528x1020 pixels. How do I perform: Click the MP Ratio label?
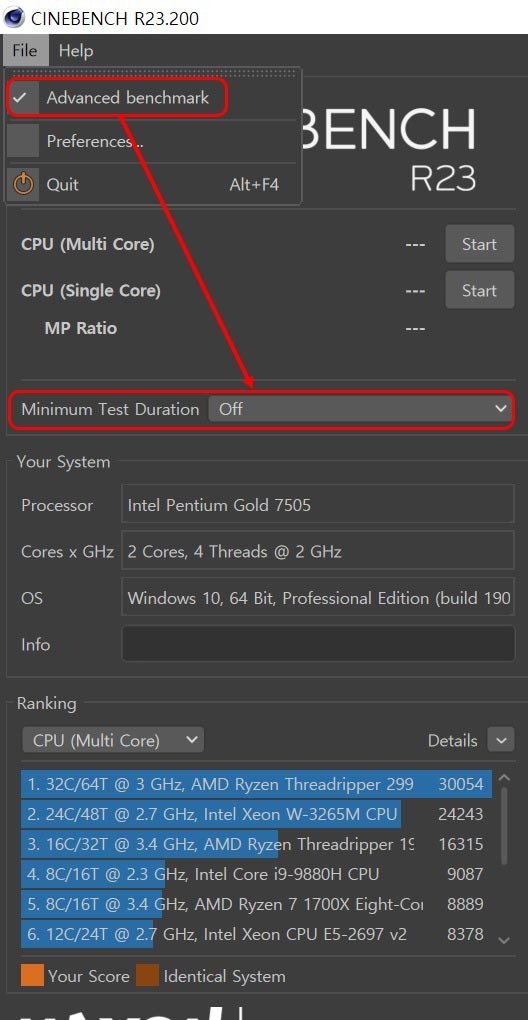81,328
